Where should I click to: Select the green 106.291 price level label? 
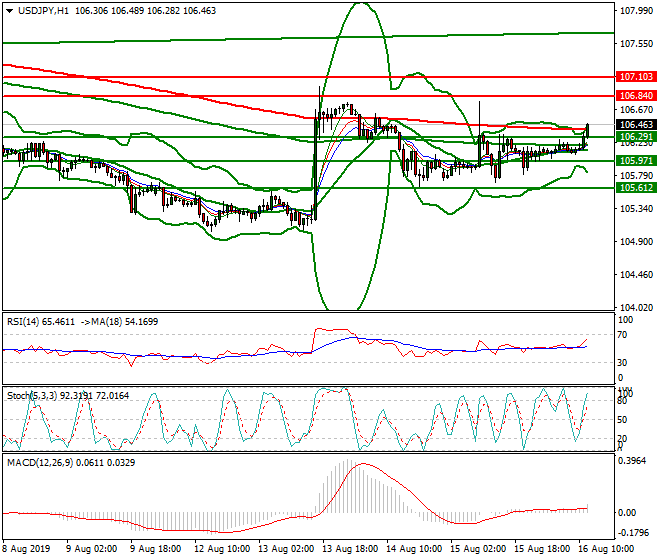tap(636, 137)
